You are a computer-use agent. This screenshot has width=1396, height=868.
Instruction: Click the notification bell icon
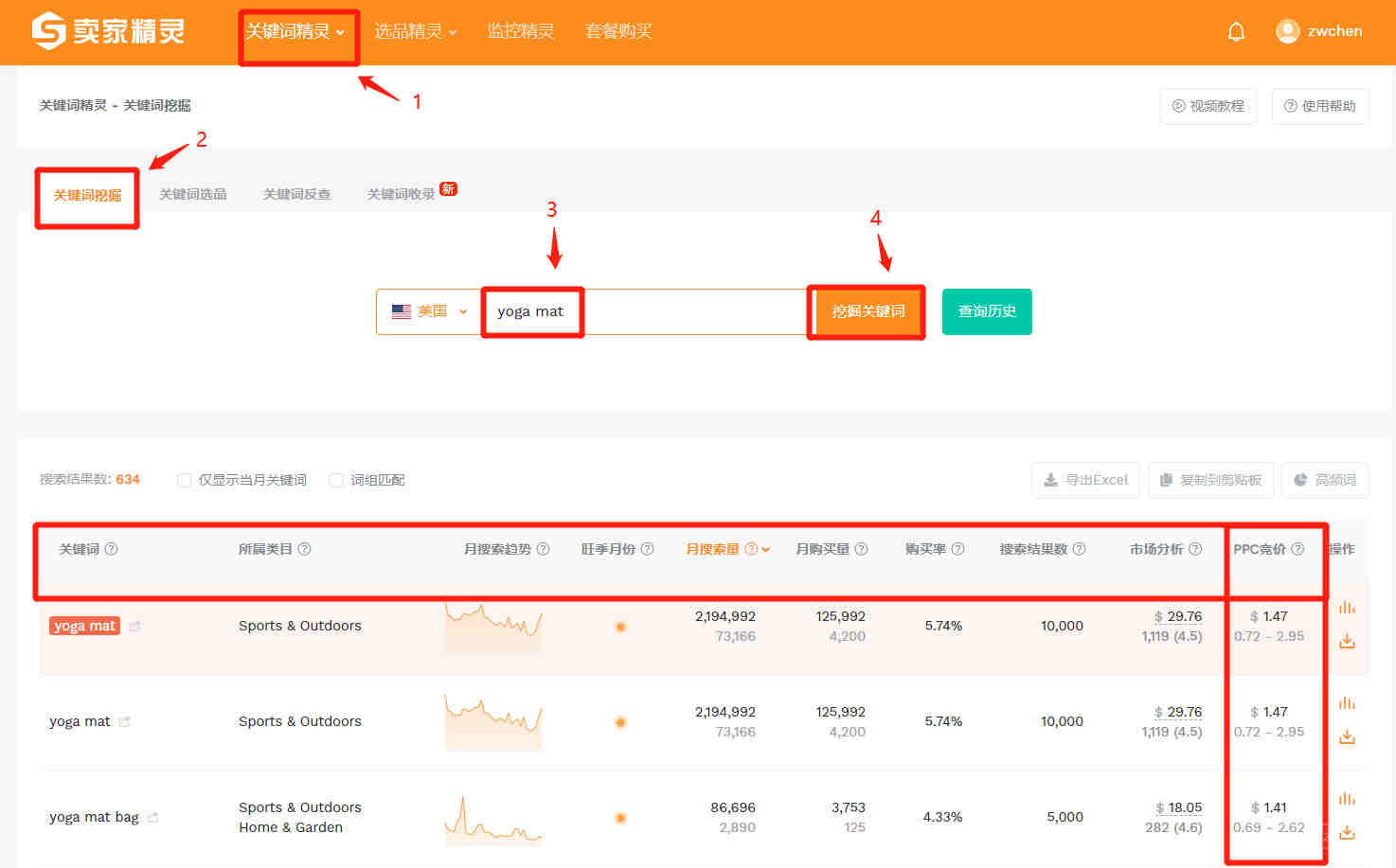pyautogui.click(x=1236, y=31)
